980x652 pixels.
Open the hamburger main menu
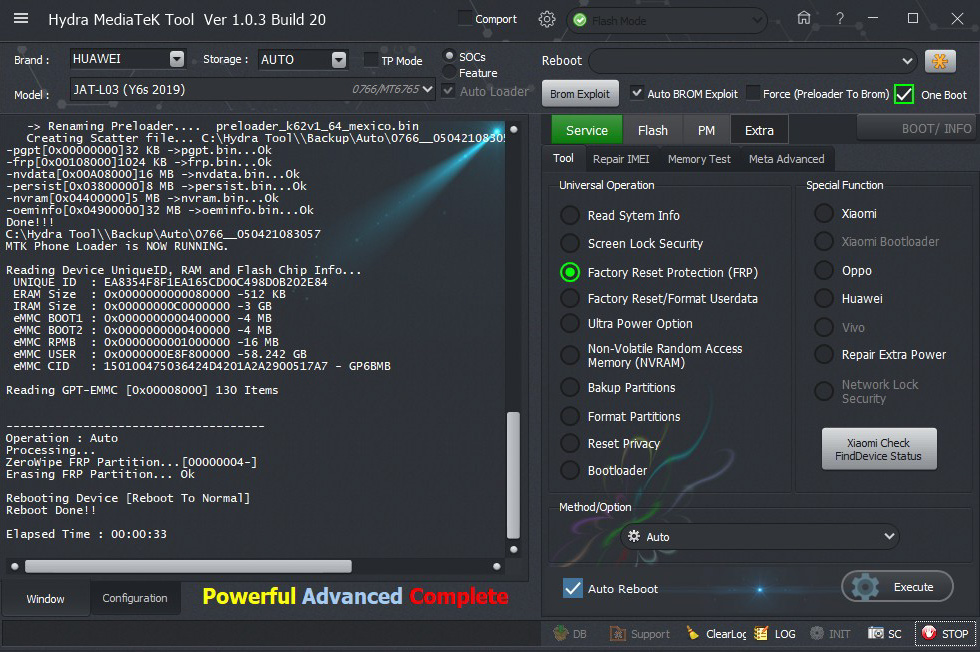pyautogui.click(x=21, y=18)
